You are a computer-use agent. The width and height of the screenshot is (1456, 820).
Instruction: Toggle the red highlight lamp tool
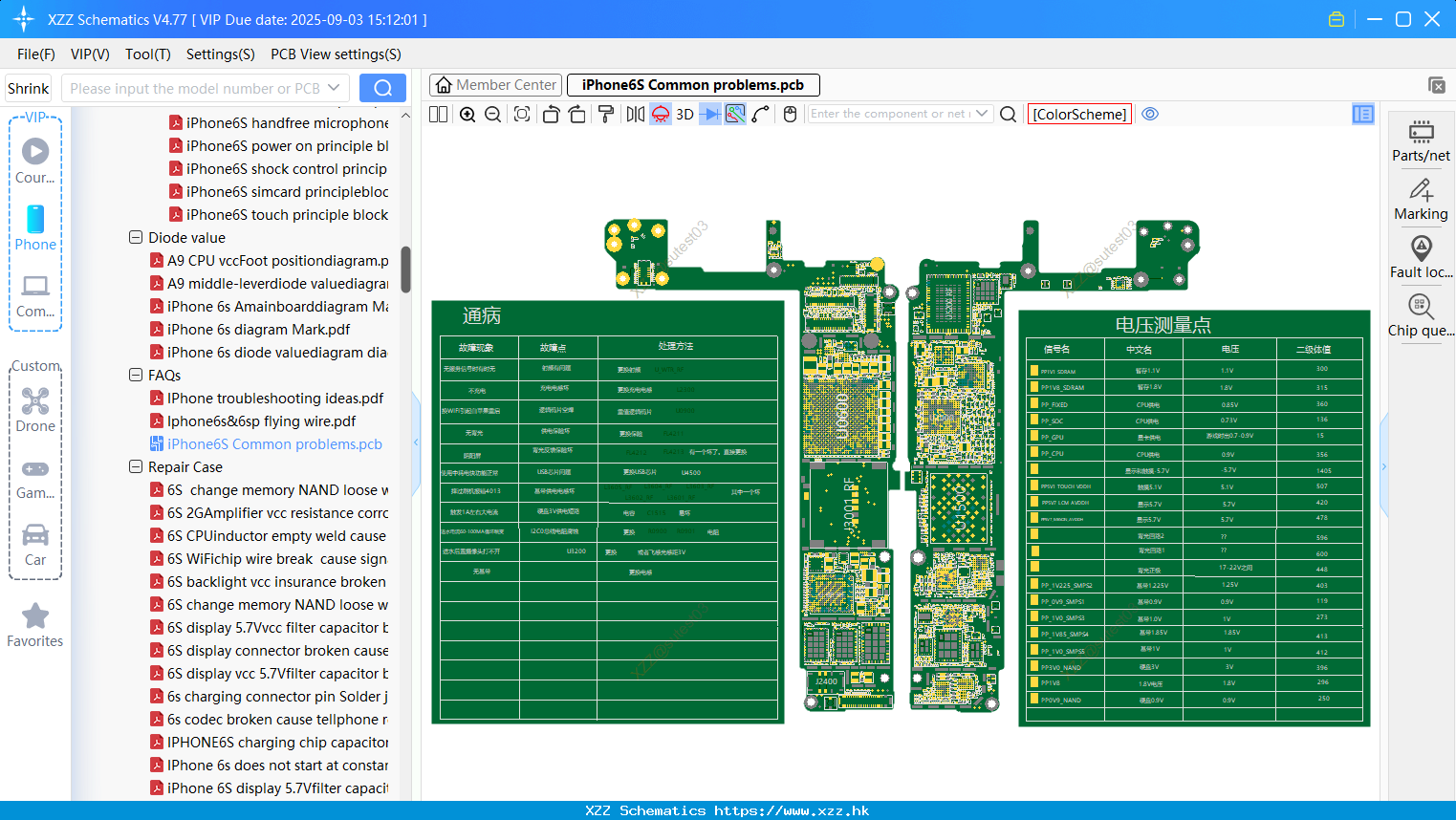click(661, 114)
